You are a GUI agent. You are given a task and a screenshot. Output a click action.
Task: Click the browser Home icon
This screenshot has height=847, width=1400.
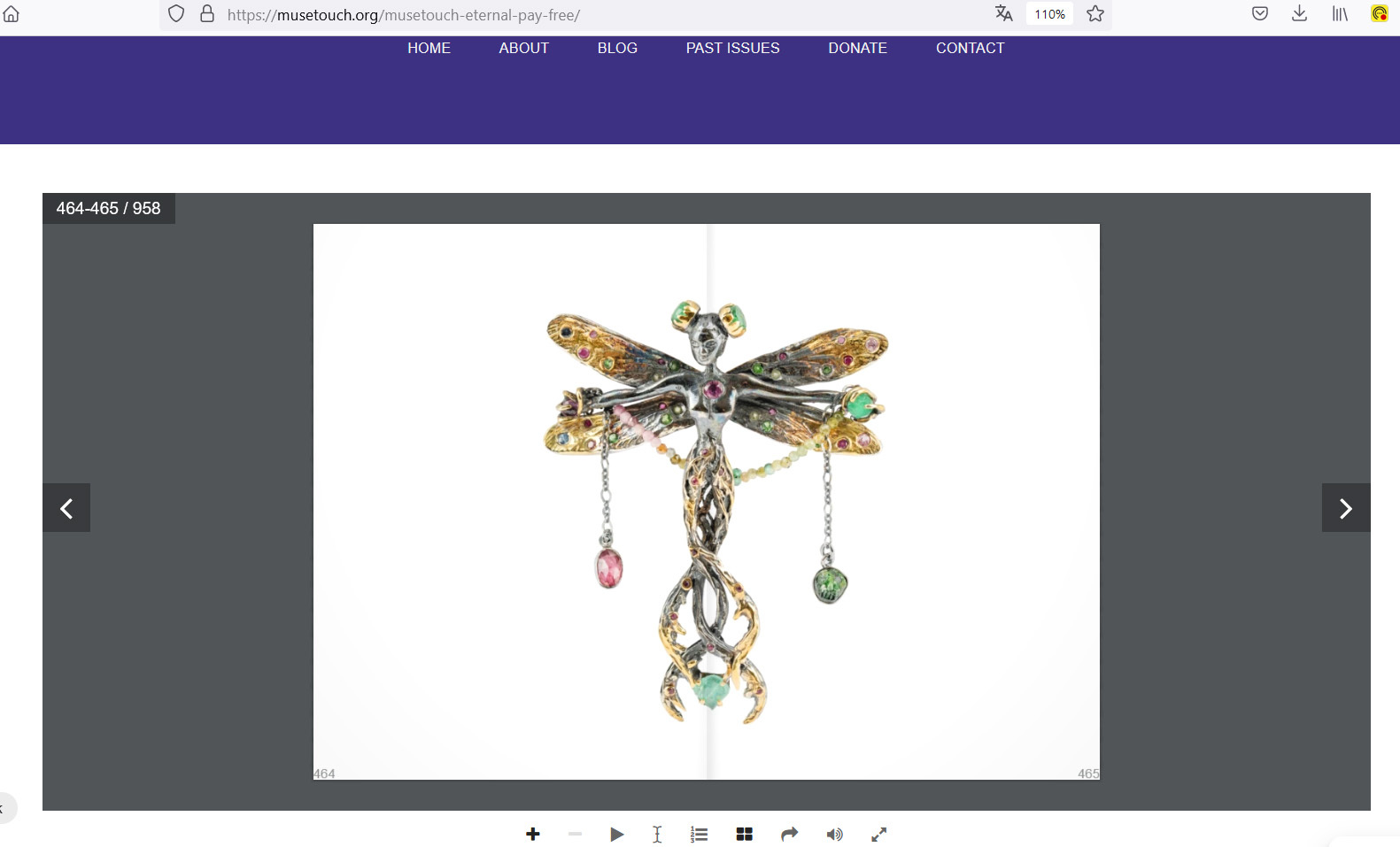tap(12, 14)
